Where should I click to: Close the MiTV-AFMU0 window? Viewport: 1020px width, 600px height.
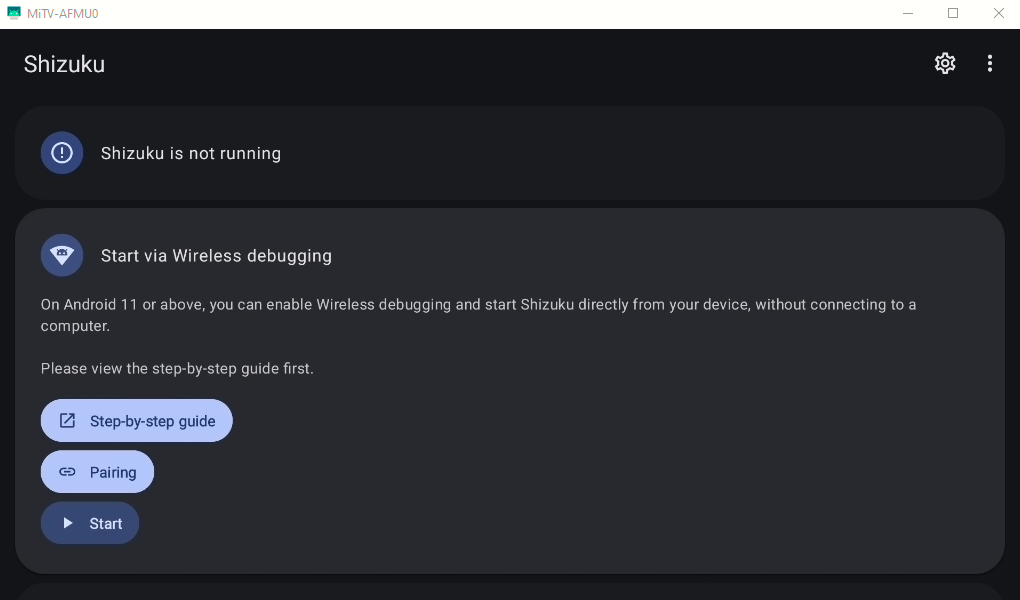(999, 13)
